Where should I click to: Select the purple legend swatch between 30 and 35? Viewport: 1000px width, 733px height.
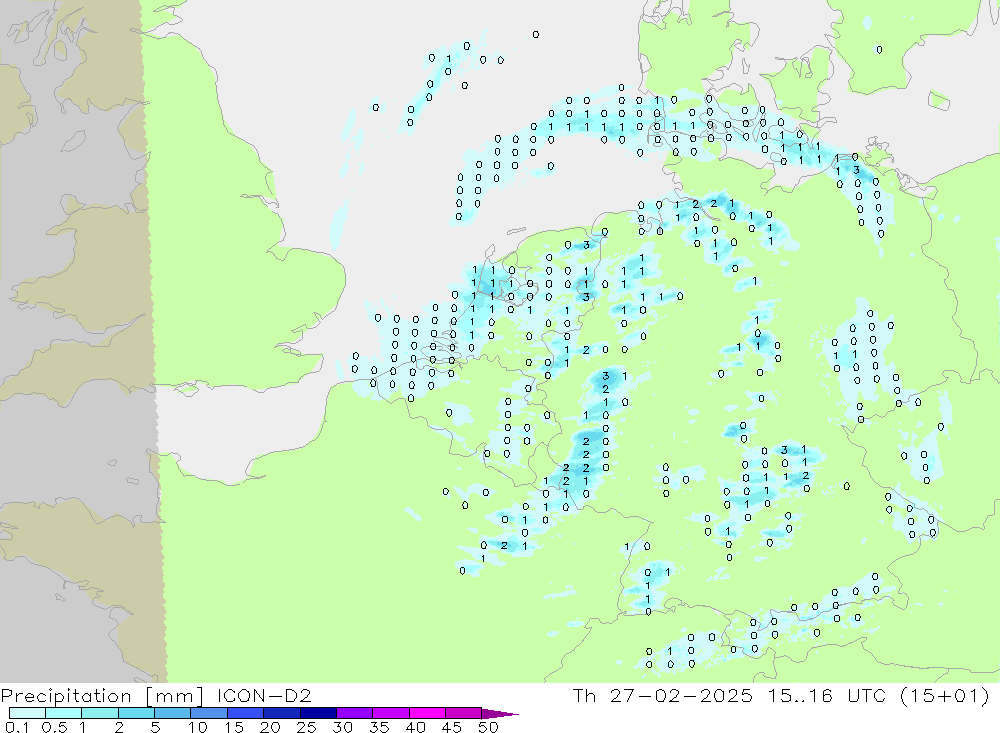tap(355, 713)
